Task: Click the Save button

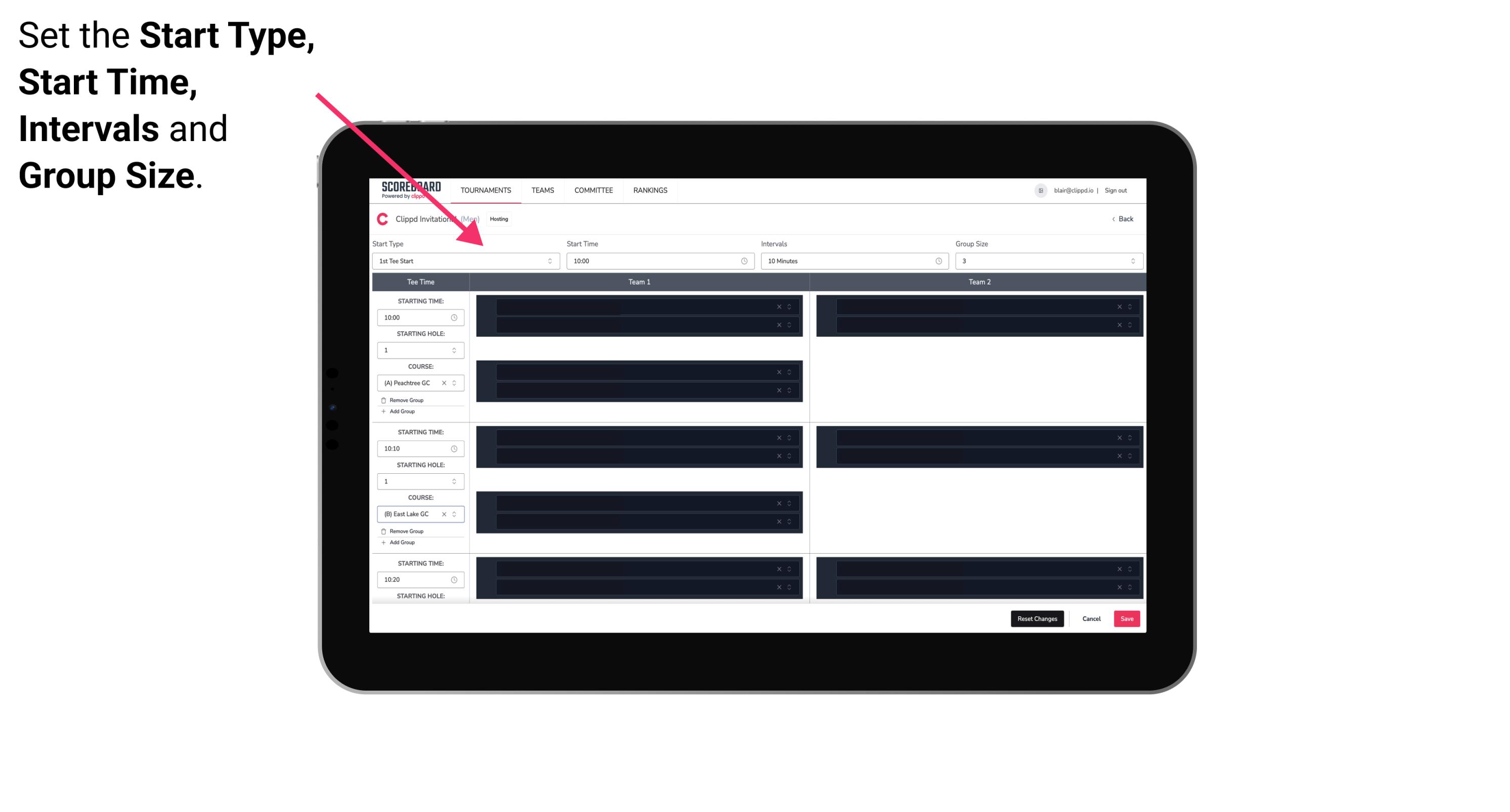Action: pyautogui.click(x=1127, y=618)
